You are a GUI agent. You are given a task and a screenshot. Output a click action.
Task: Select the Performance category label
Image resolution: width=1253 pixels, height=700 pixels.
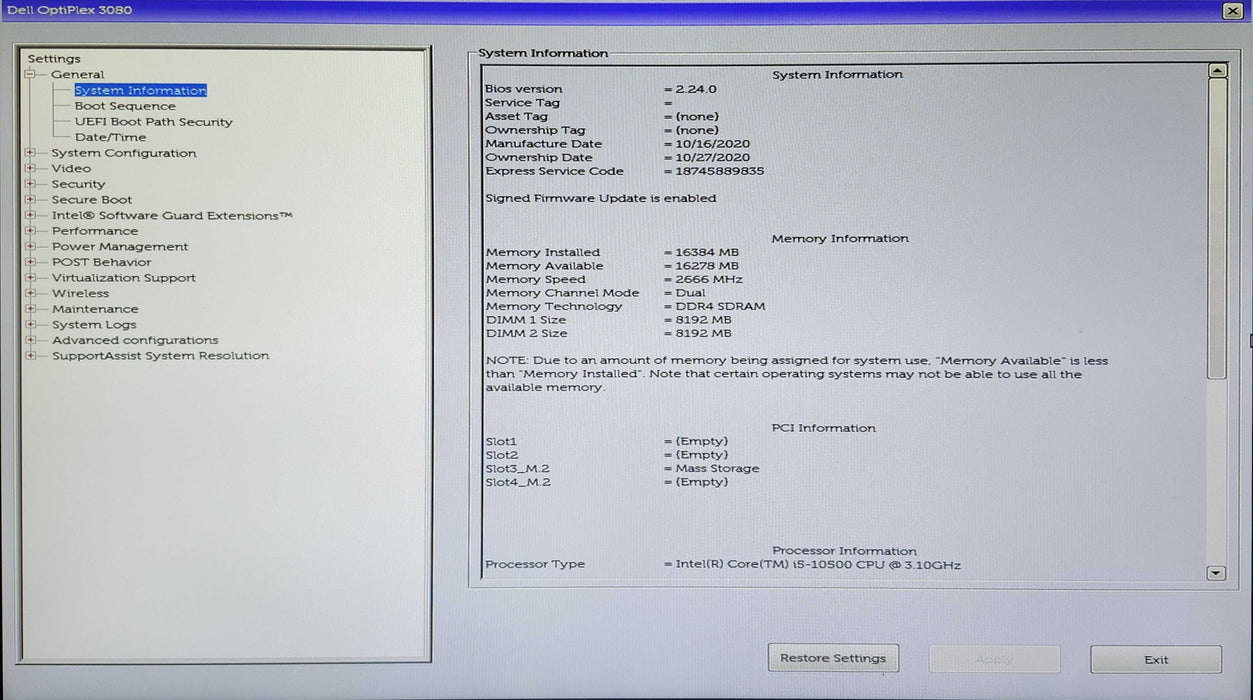95,231
